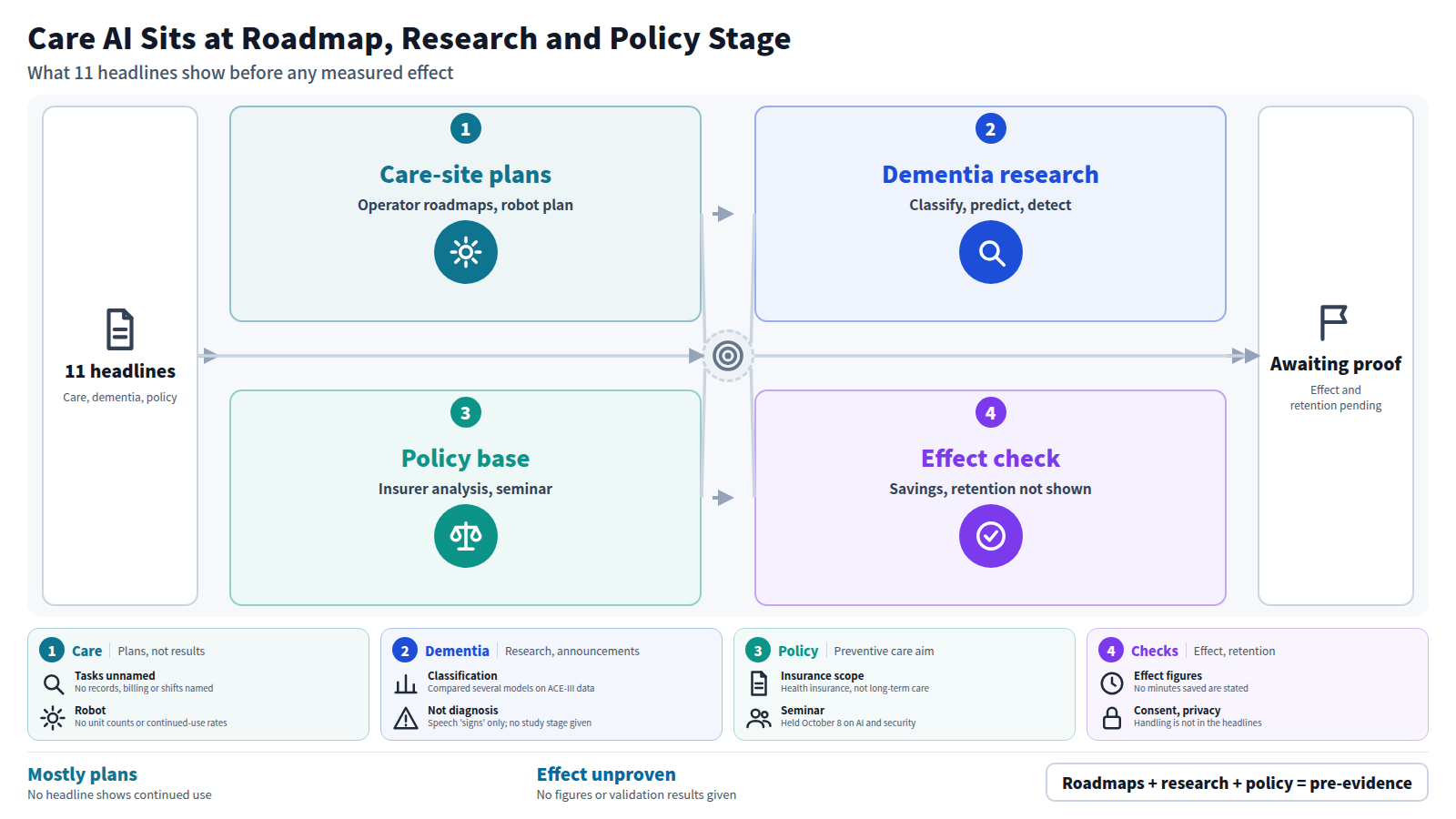Click 'Preventive care aim' text
Viewport: 1456px width, 819px height.
884,652
